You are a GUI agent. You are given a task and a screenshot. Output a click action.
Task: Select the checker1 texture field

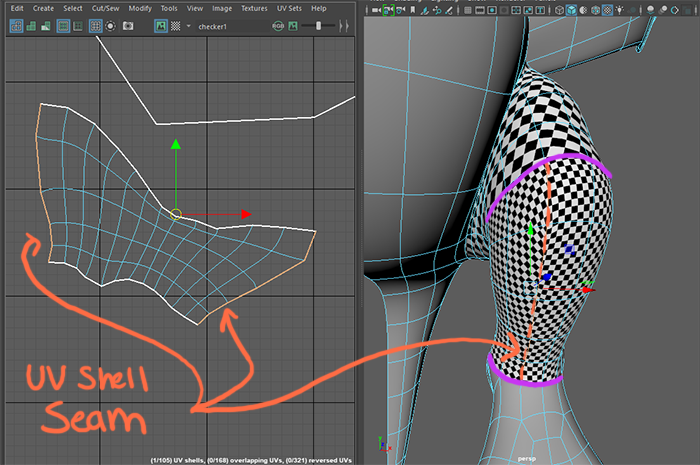pyautogui.click(x=211, y=26)
